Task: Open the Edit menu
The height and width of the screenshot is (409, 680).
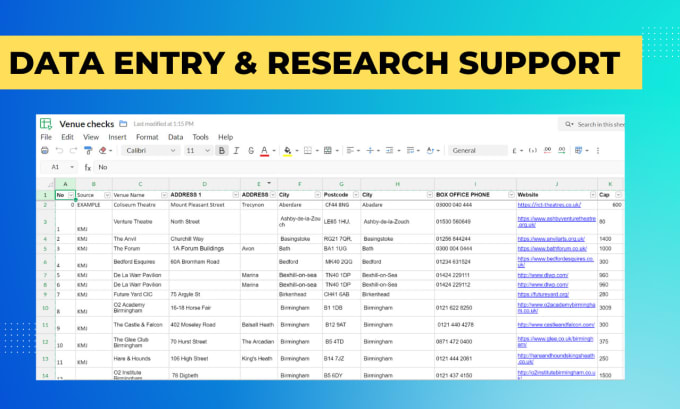Action: [67, 137]
